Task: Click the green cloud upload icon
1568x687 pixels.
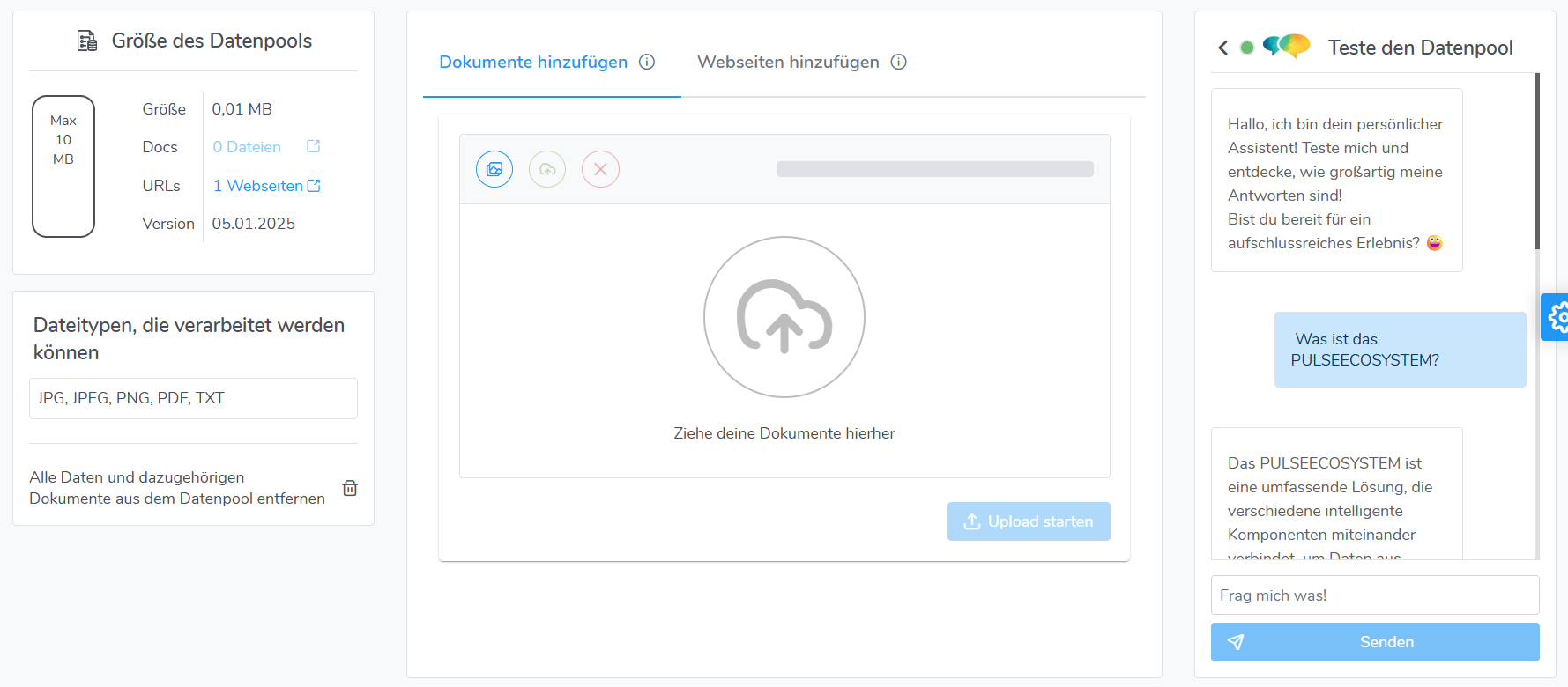Action: 547,169
